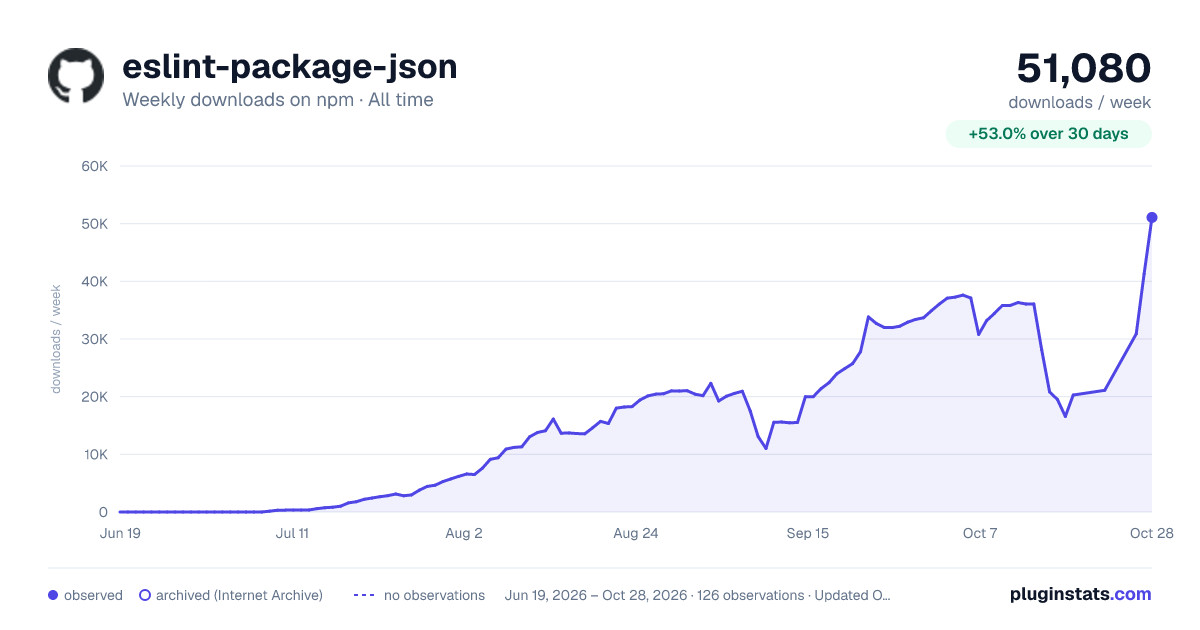The width and height of the screenshot is (1200, 630).
Task: Click the Aug 2 x-axis label
Action: 464,533
